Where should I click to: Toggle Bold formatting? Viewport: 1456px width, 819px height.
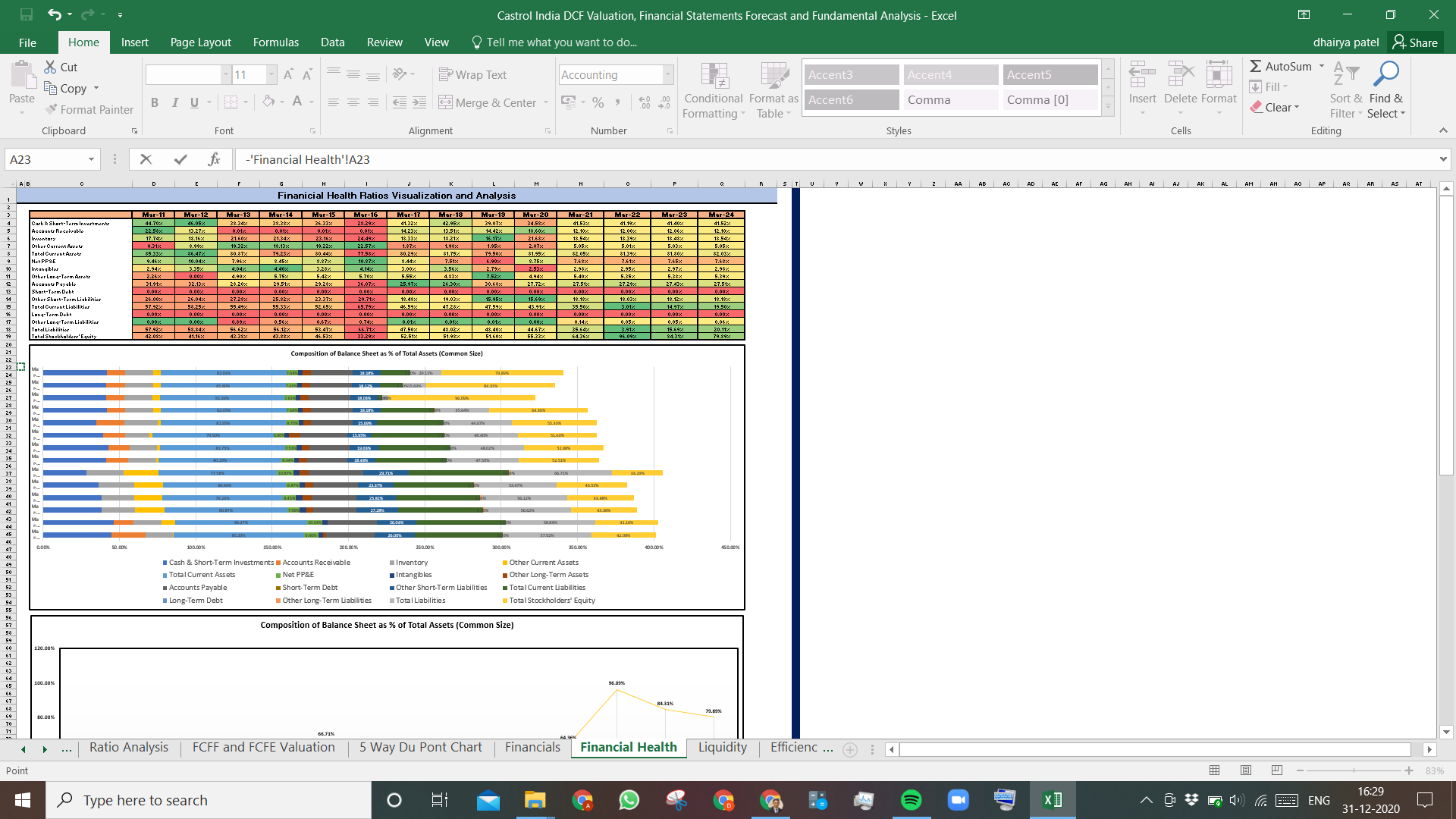click(155, 102)
